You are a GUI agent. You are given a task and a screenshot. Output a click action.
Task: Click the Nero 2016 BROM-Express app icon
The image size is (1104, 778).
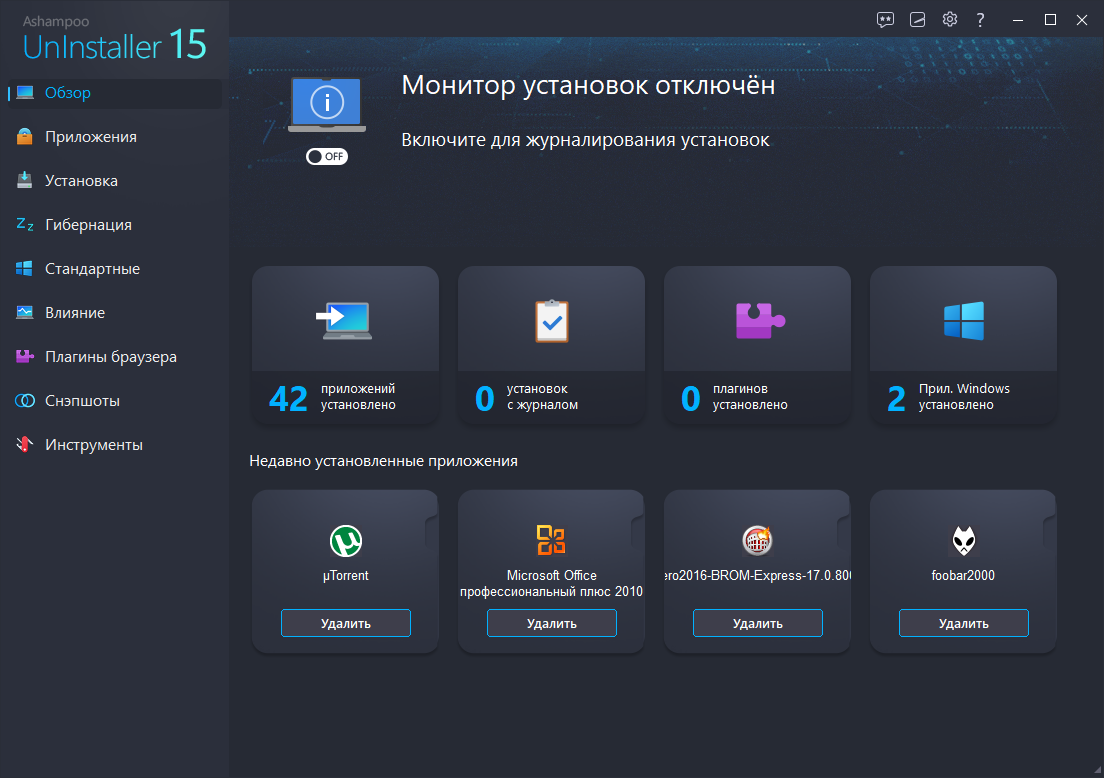[758, 541]
